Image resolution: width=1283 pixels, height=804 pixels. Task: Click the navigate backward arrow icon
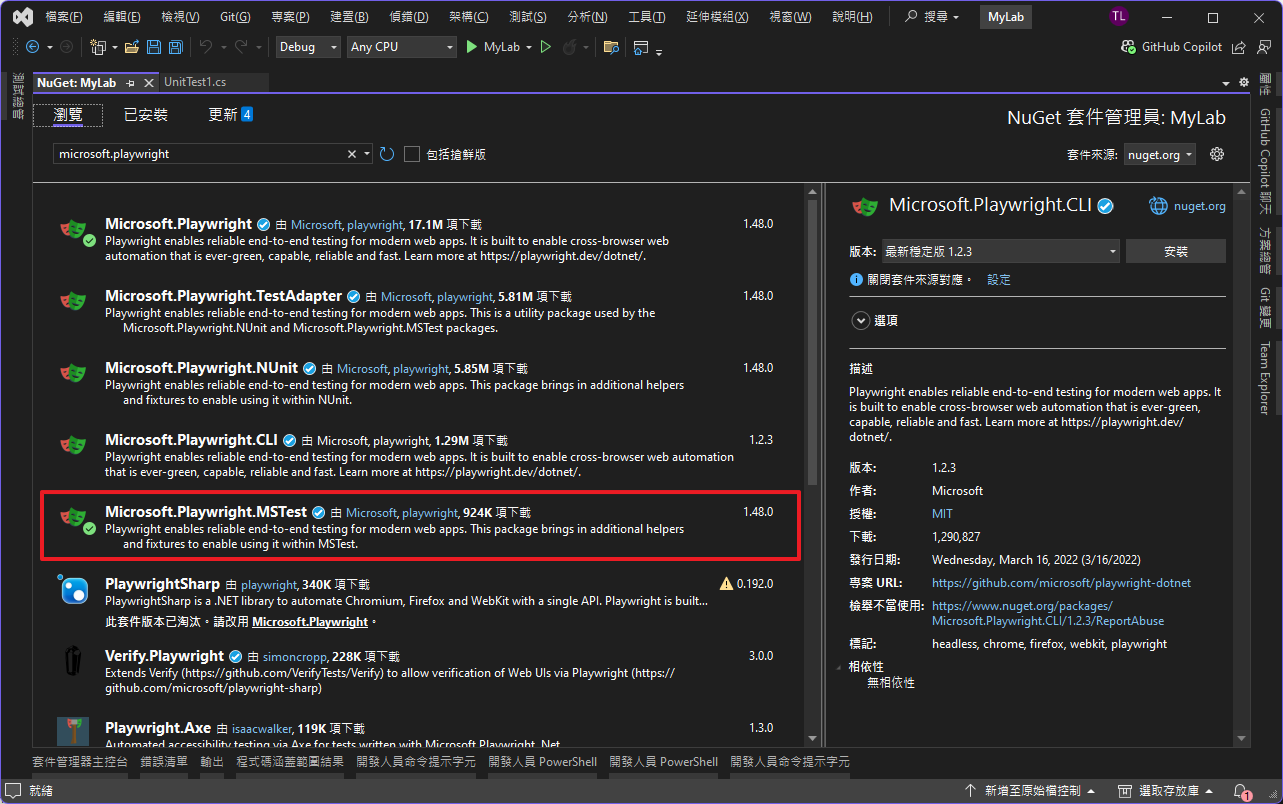pos(33,47)
